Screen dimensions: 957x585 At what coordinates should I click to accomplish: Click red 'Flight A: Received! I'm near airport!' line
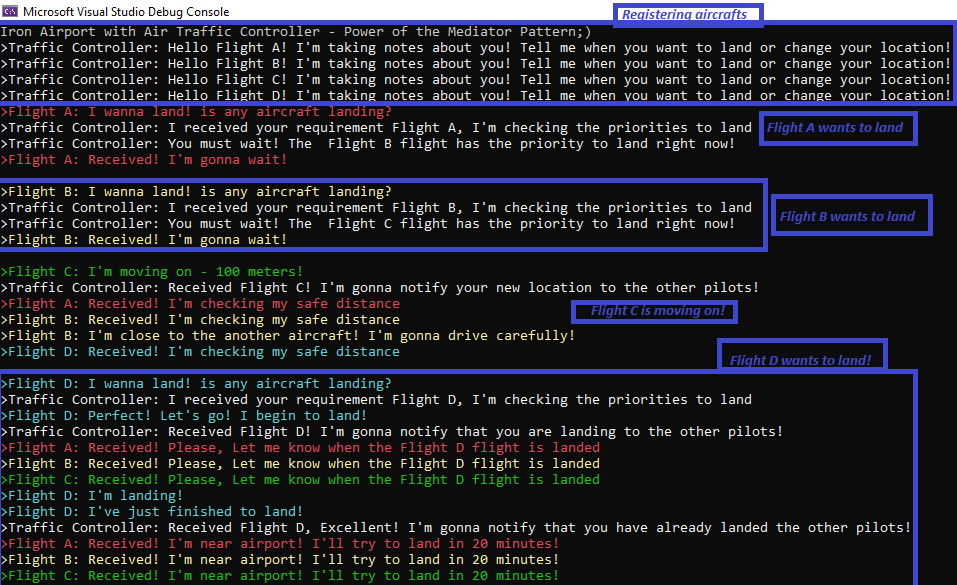(280, 543)
